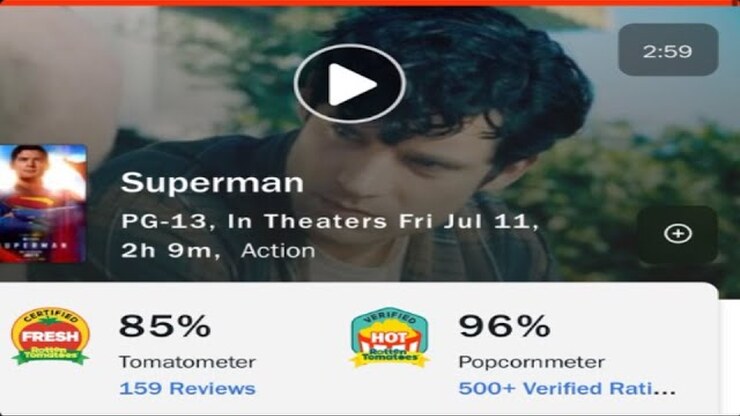Click the Popcornmeter label
Screen dimensions: 740x416
531,361
